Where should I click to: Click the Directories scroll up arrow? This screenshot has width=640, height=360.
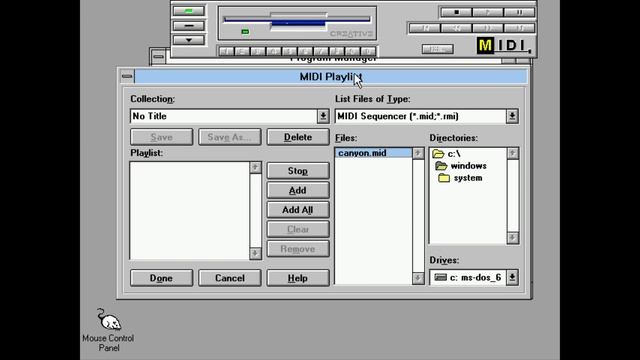513,153
